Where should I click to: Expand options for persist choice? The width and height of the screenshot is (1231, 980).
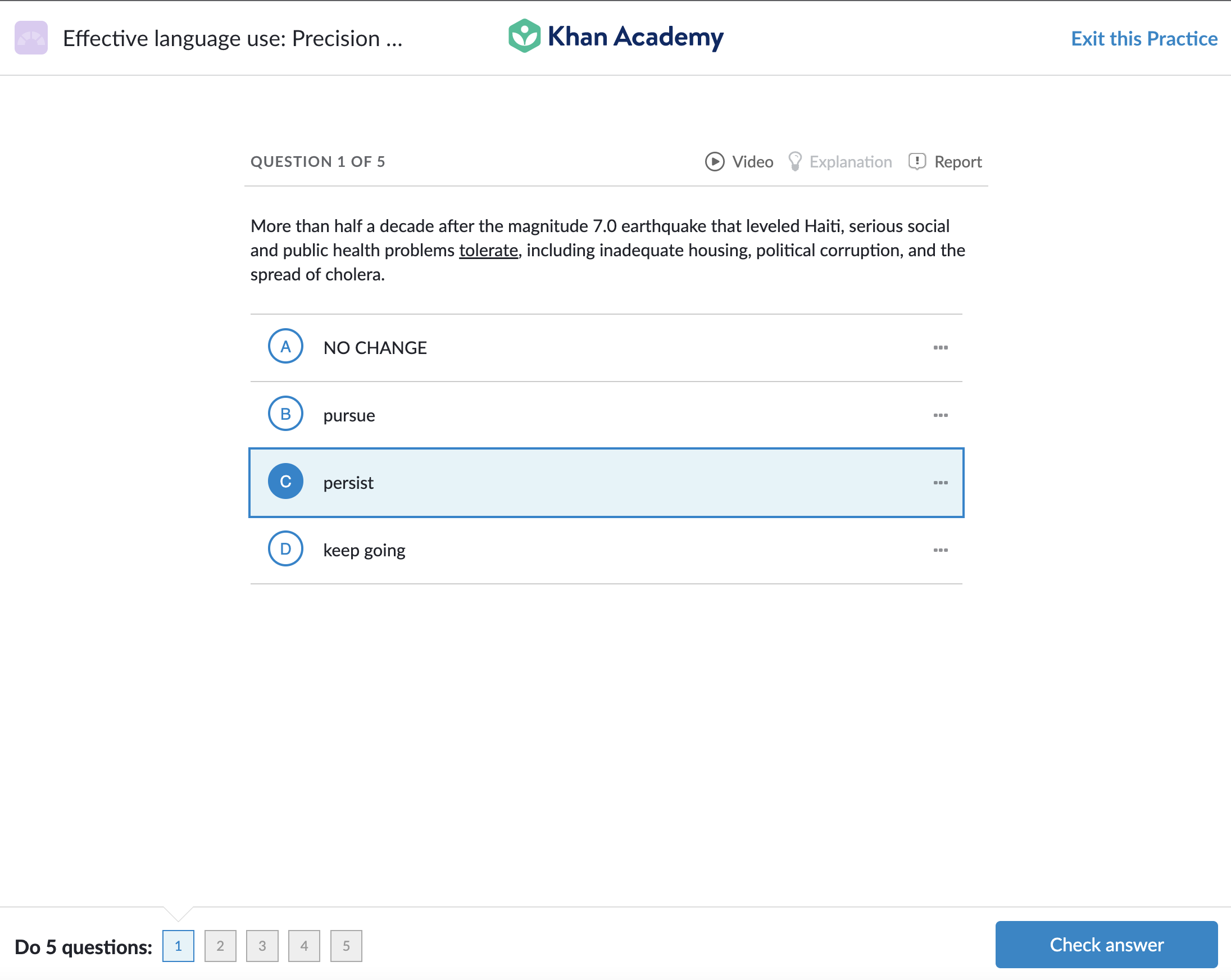tap(940, 483)
